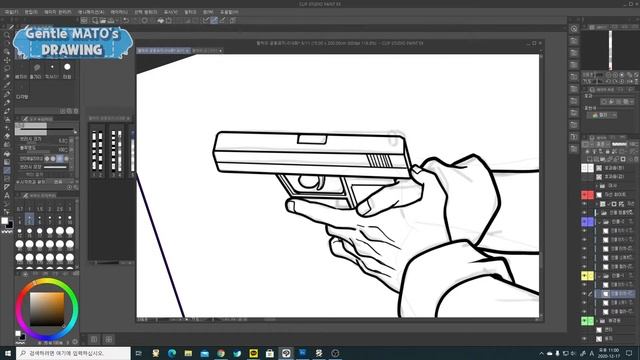The image size is (640, 360).
Task: Toggle Snap to Grid in command bar
Action: click(223, 20)
